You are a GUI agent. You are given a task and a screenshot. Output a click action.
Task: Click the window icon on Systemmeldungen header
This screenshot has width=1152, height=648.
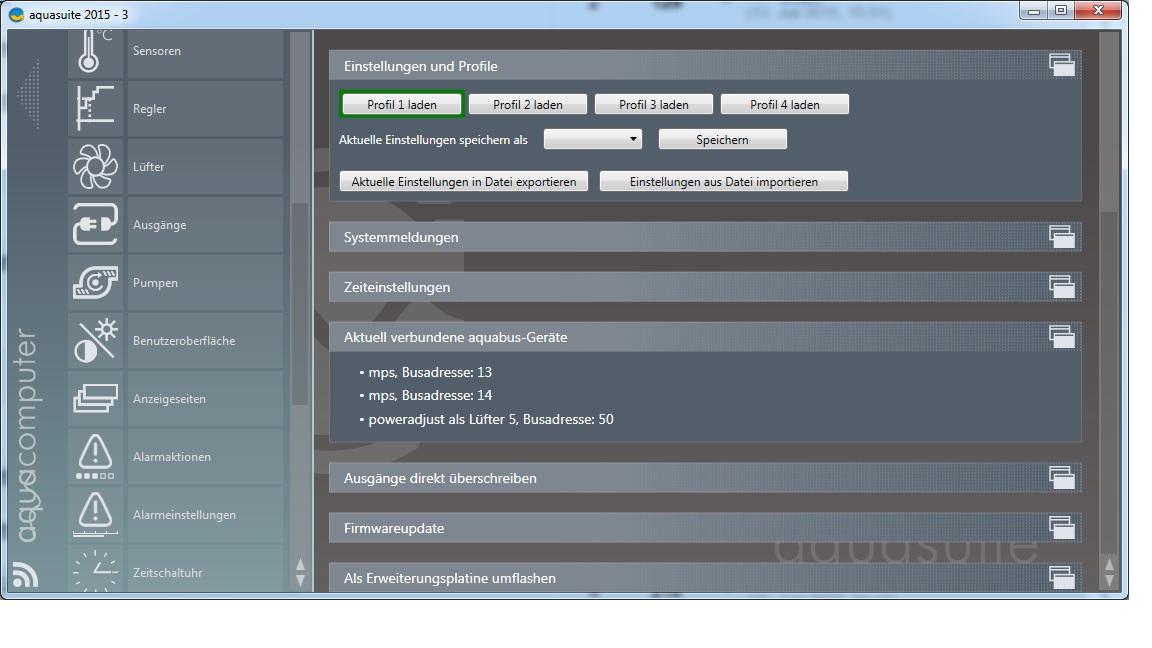(x=1062, y=237)
